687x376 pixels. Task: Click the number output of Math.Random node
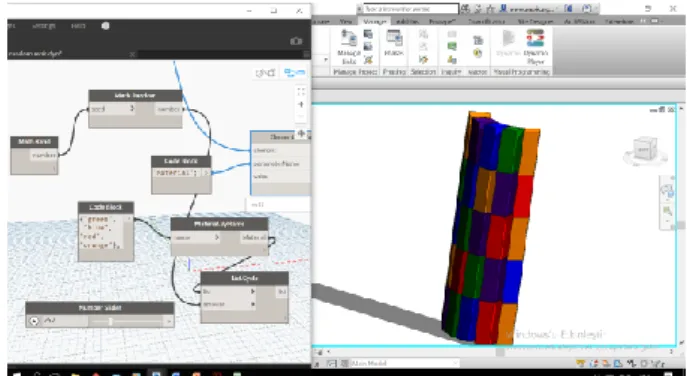coord(168,109)
